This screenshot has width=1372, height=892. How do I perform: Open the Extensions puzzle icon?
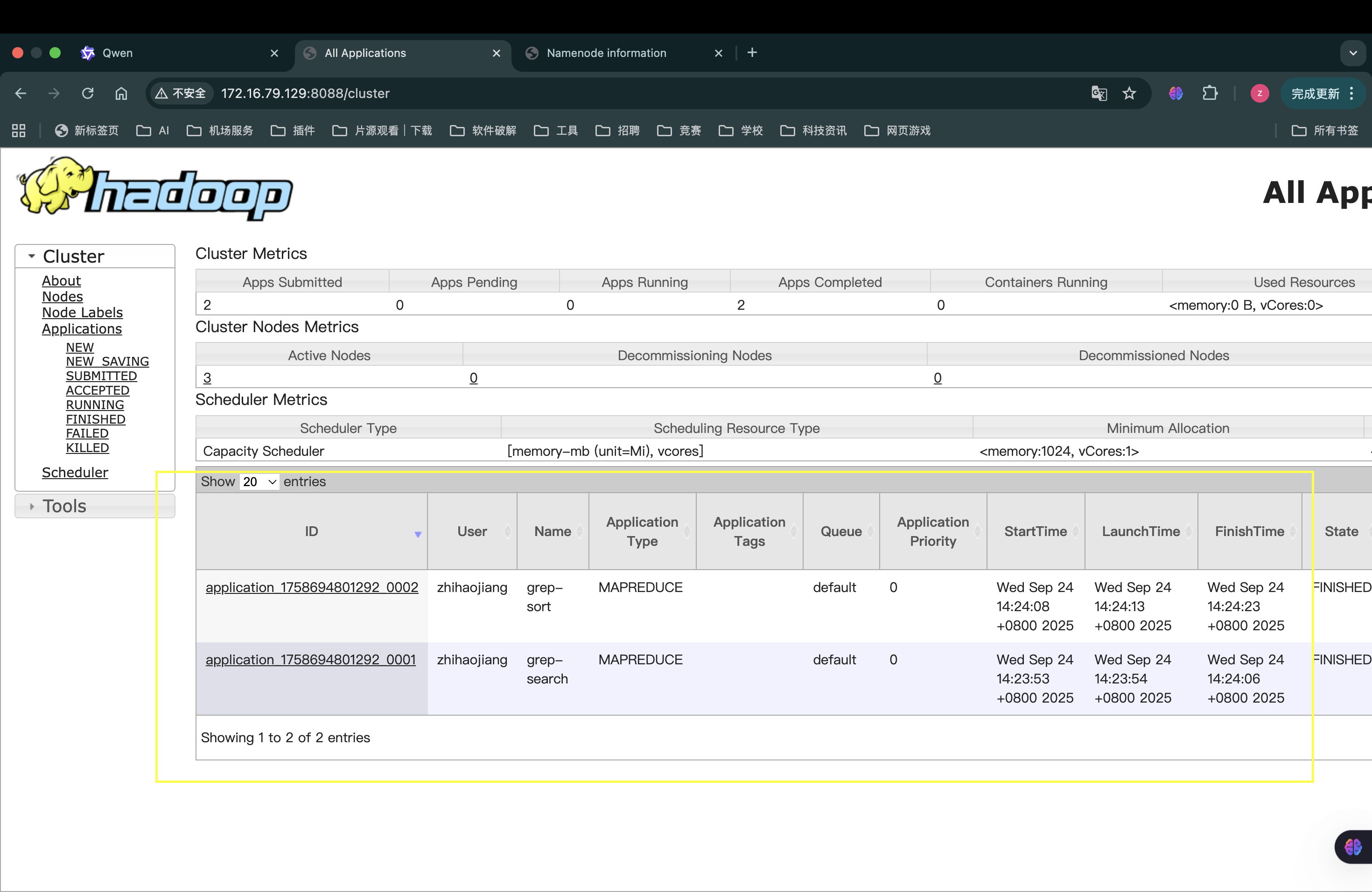pos(1210,93)
